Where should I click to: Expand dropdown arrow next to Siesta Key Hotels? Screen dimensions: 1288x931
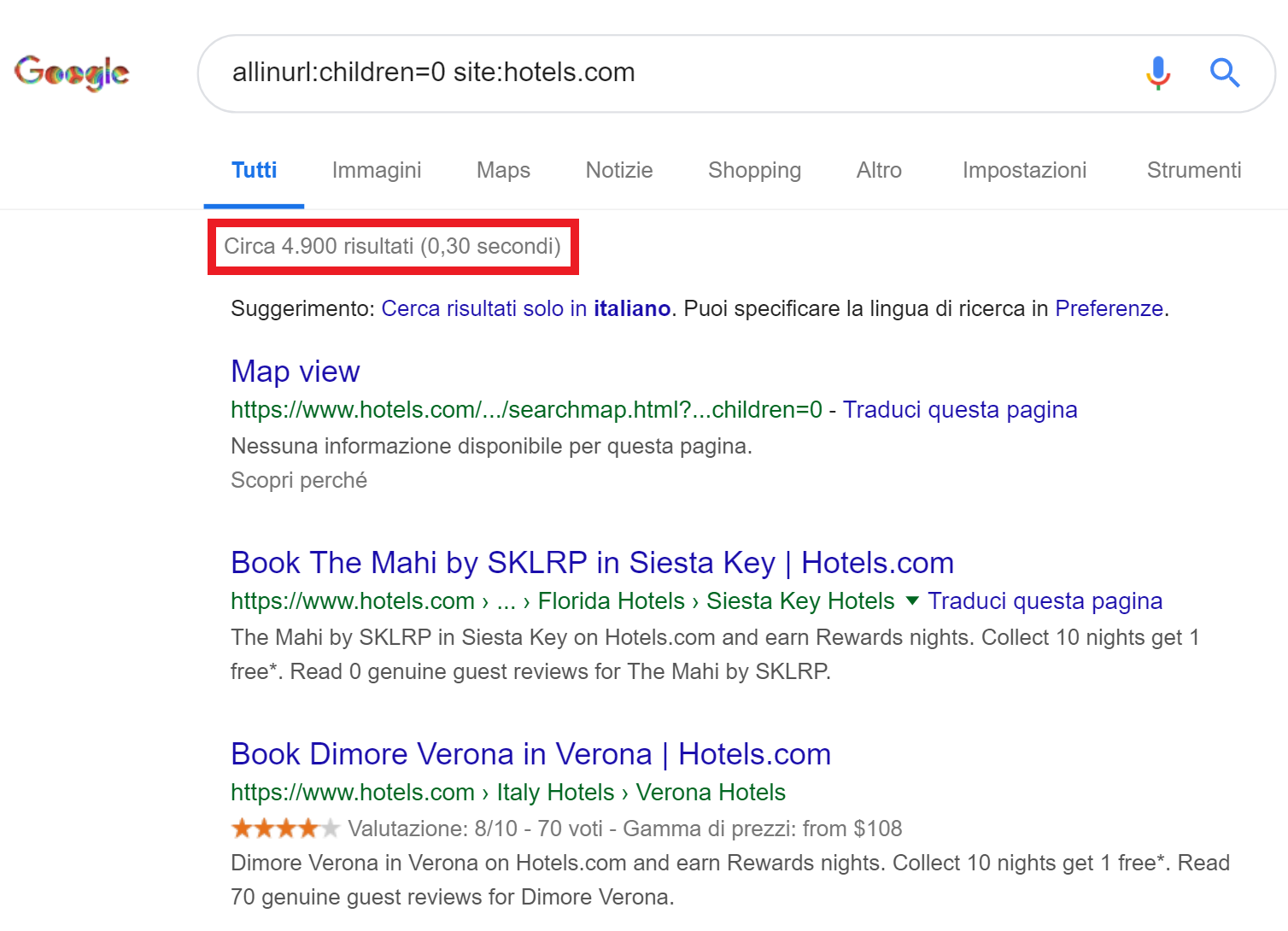tap(912, 601)
